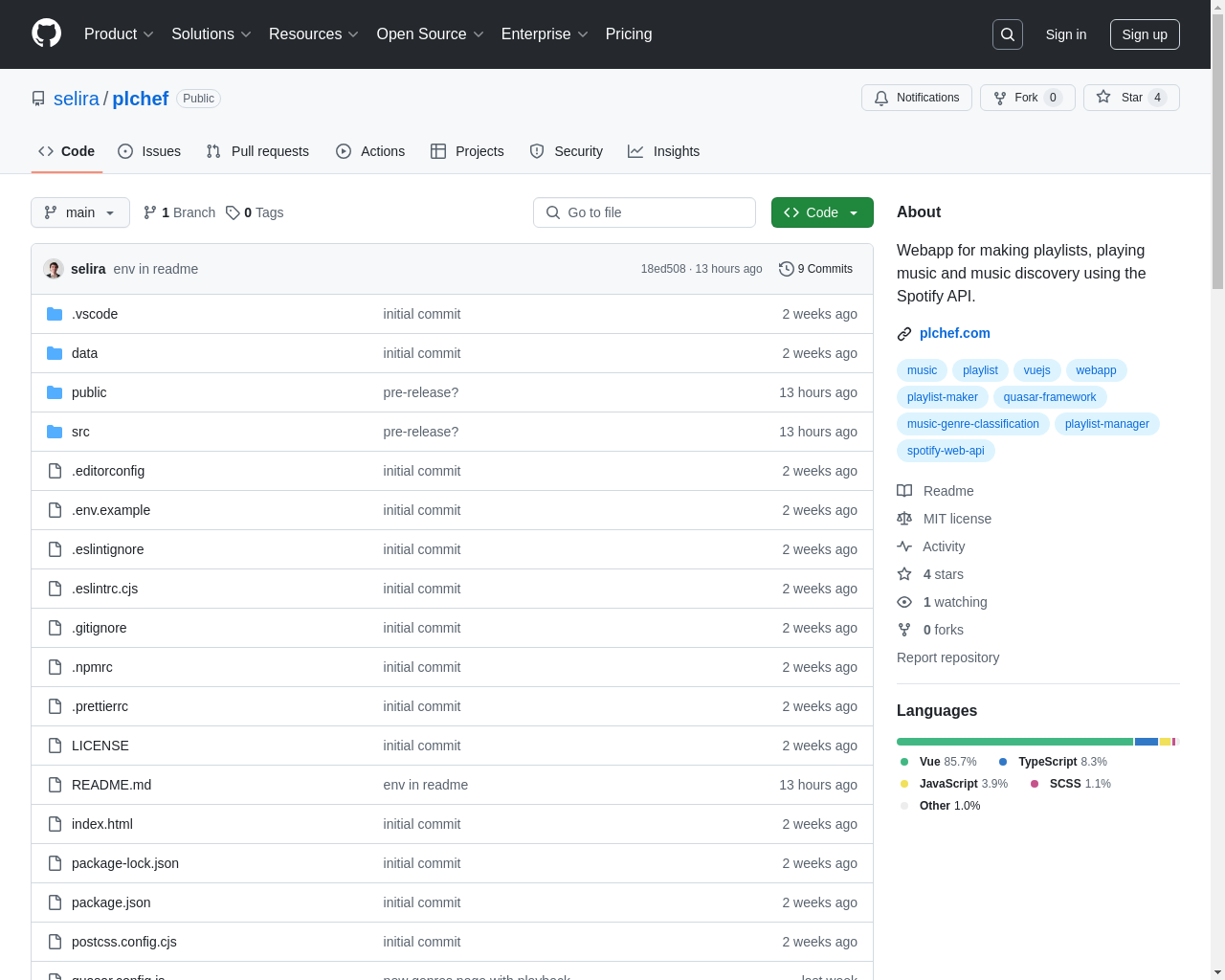Open the green Code dropdown button
Image resolution: width=1225 pixels, height=980 pixels.
(x=822, y=212)
